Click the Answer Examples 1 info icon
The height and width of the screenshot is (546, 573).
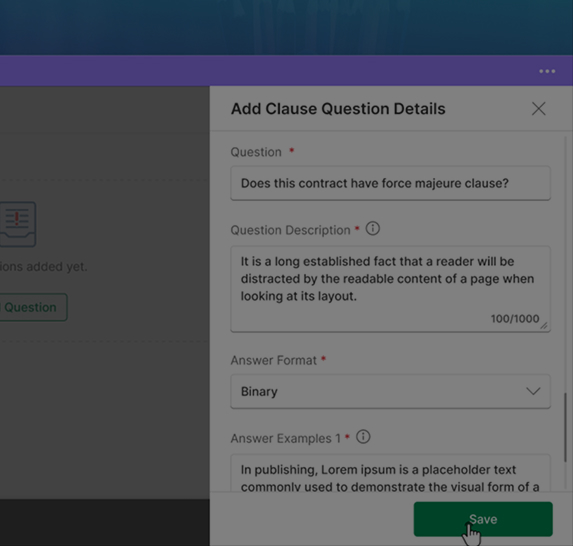tap(363, 437)
